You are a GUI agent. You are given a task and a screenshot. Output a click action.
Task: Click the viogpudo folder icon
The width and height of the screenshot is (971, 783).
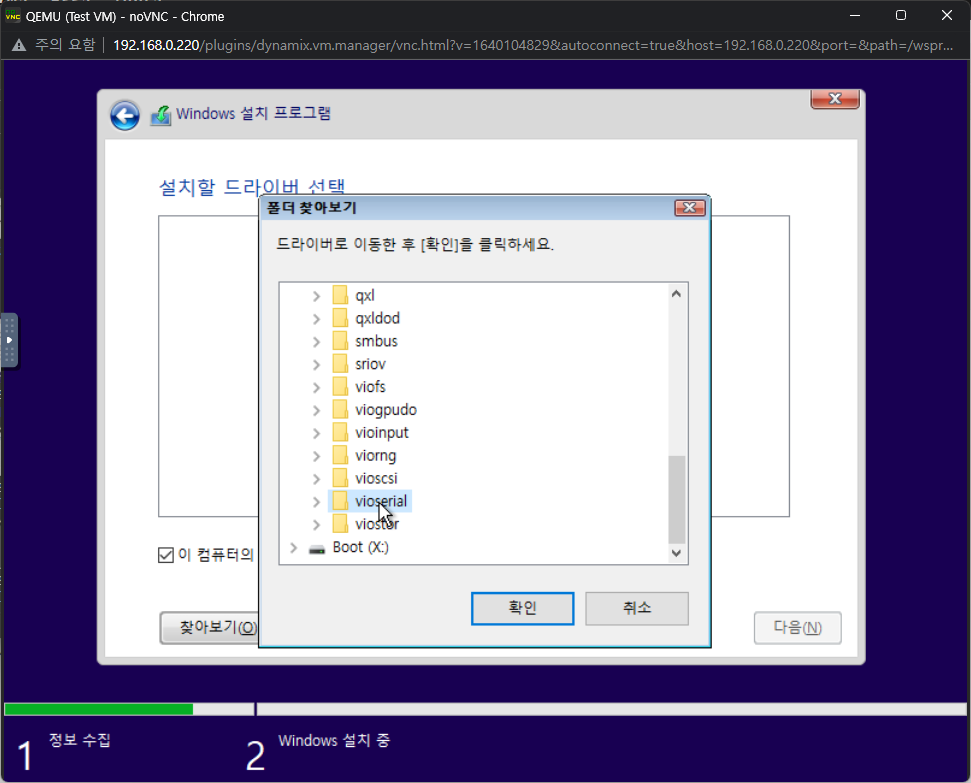pos(340,410)
